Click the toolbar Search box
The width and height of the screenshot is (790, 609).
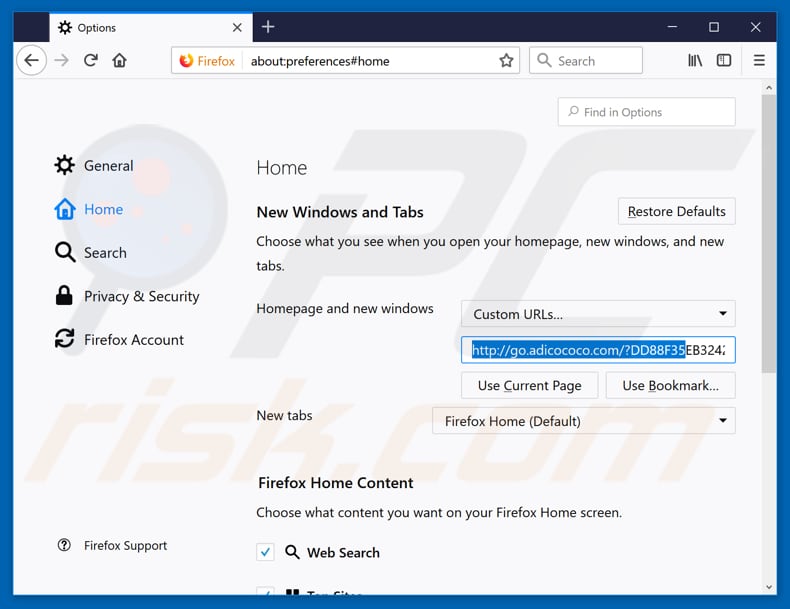pos(585,60)
